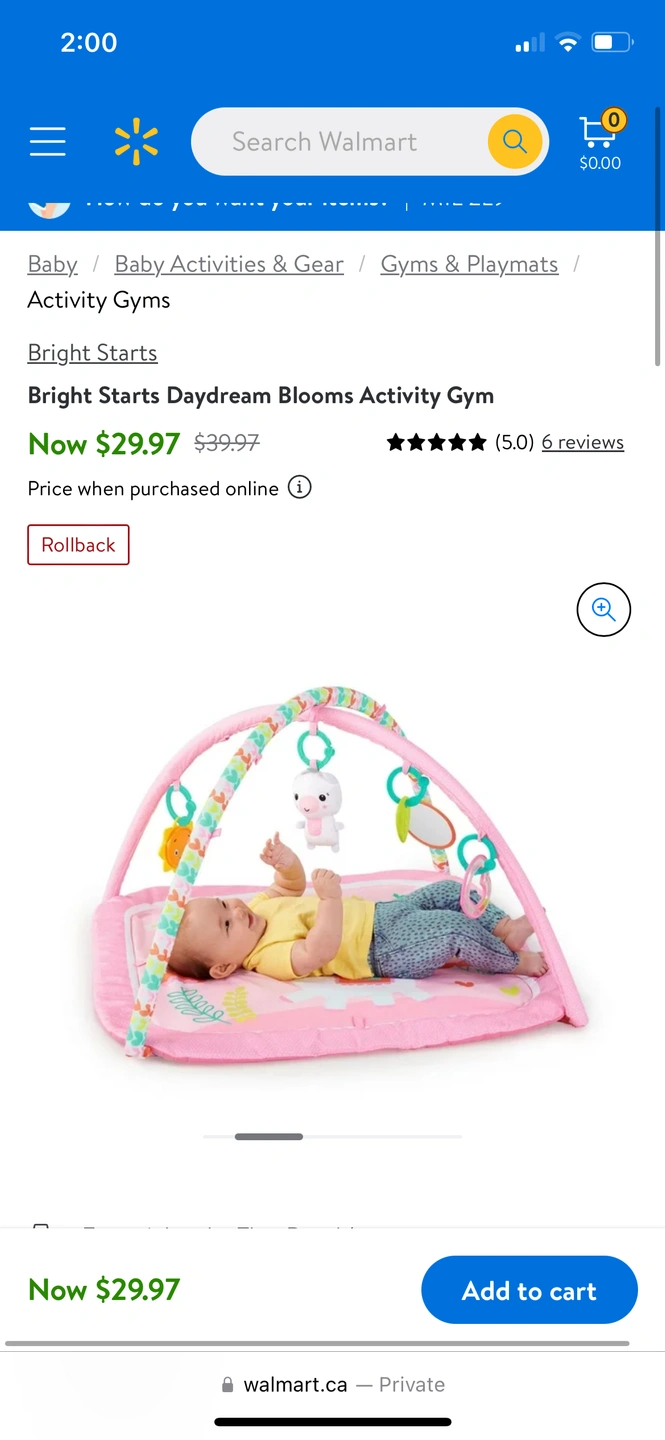Tap the five-star rating display
Viewport: 665px width, 1440px height.
tap(437, 442)
